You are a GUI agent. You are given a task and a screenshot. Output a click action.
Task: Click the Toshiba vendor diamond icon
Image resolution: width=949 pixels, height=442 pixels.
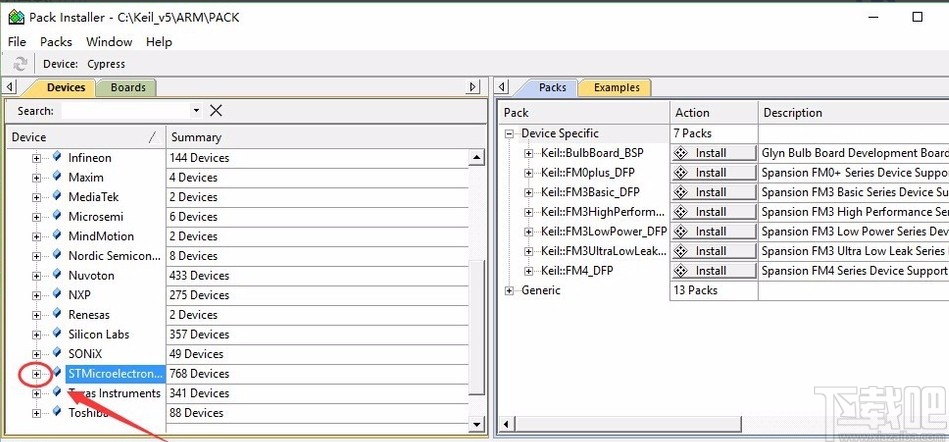tap(57, 412)
